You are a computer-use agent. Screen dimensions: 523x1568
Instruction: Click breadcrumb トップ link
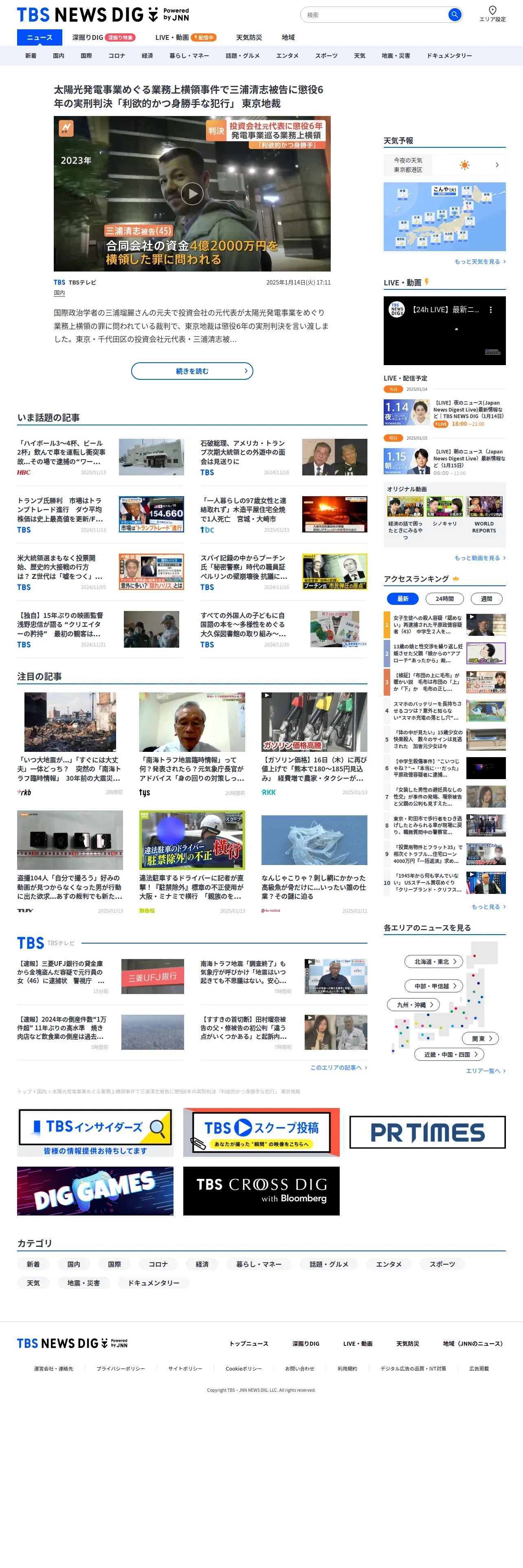click(24, 1091)
